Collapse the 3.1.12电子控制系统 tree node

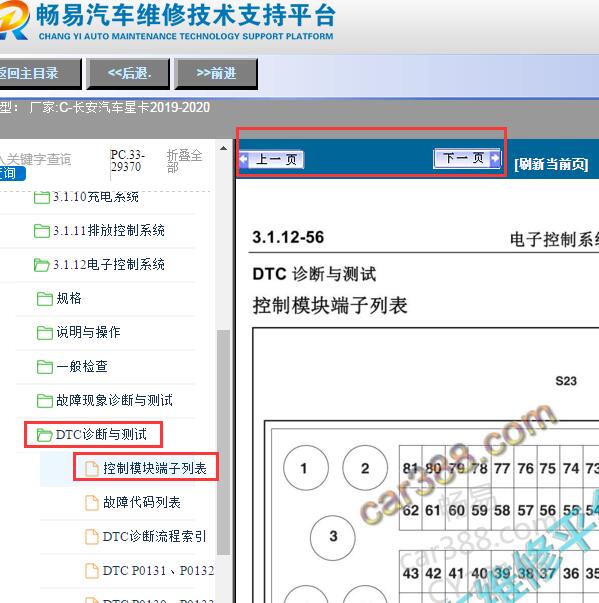click(x=109, y=265)
